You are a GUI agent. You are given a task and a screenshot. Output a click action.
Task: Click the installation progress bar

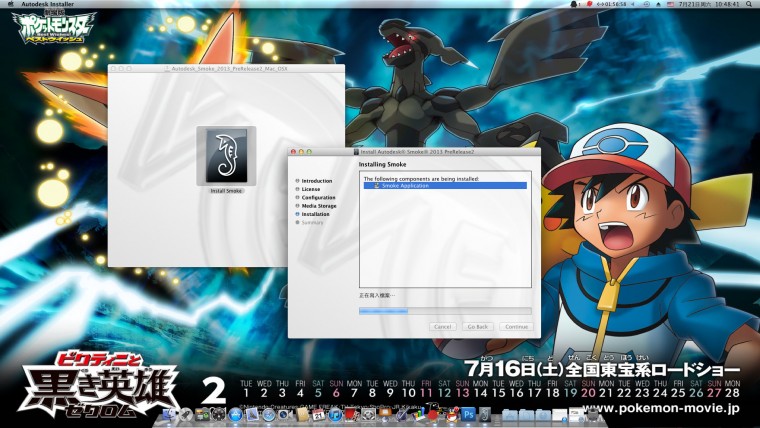(x=445, y=311)
